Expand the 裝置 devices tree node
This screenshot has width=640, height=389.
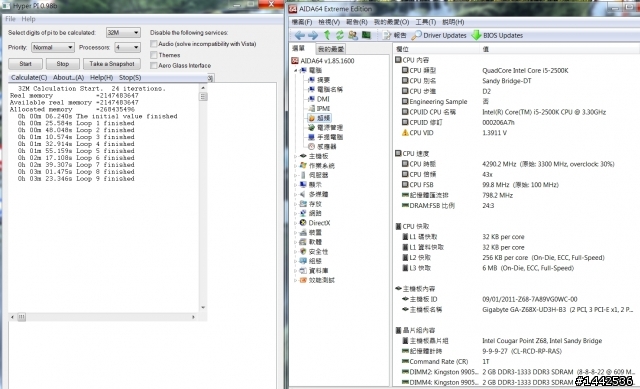pyautogui.click(x=296, y=232)
